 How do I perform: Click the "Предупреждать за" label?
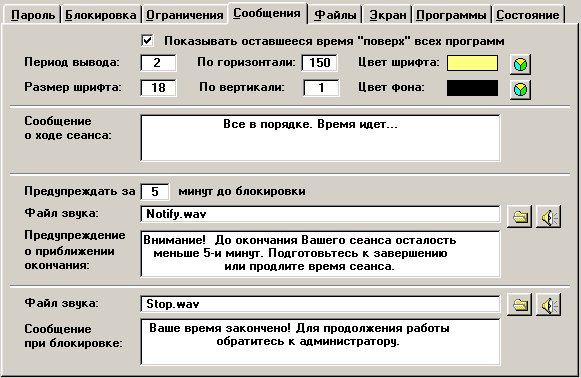tap(80, 191)
